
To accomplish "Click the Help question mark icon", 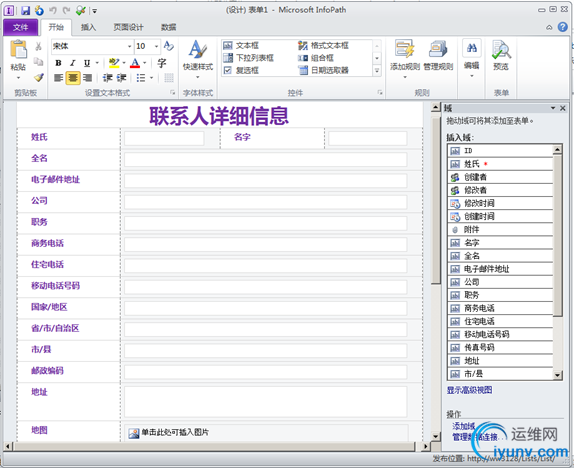I will [562, 27].
